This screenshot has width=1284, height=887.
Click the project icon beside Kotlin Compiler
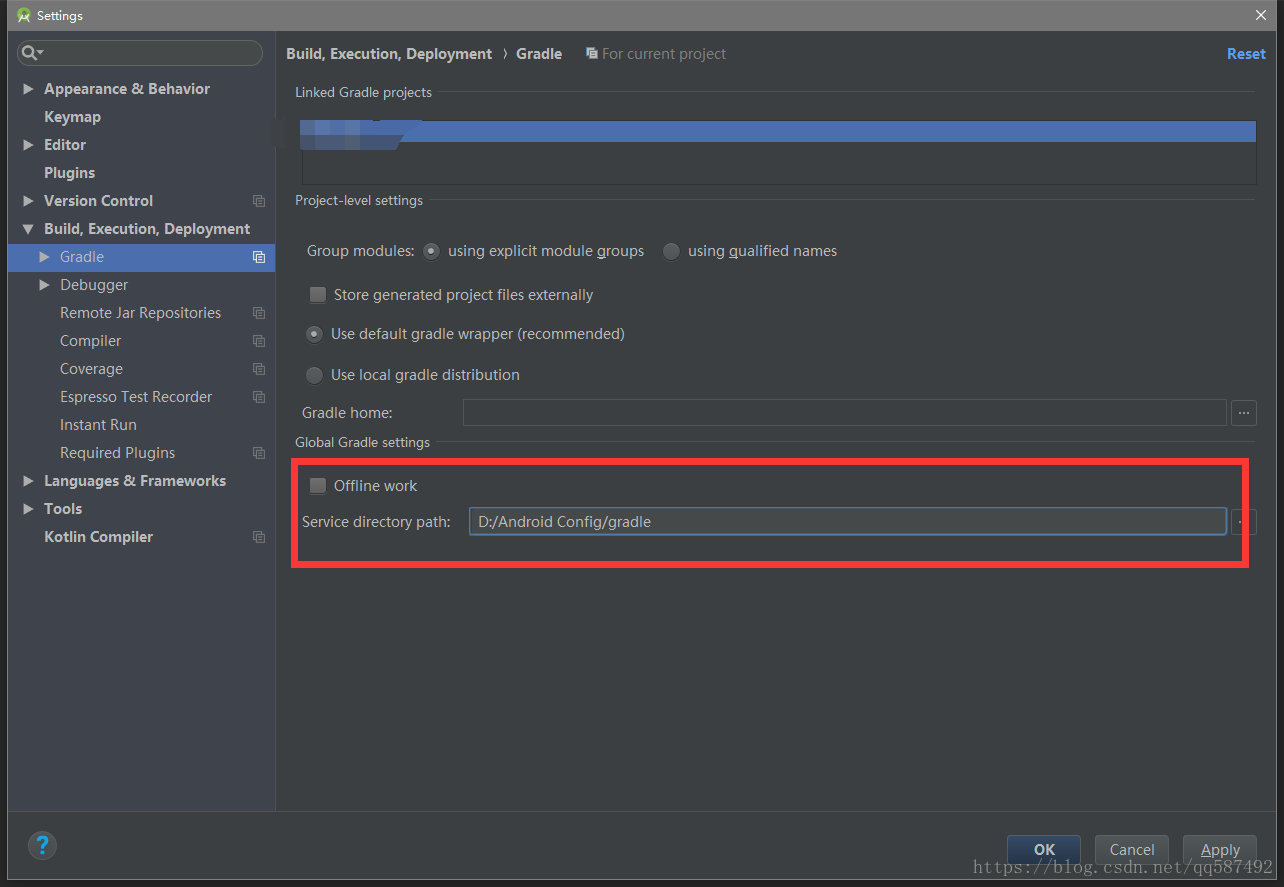[259, 537]
